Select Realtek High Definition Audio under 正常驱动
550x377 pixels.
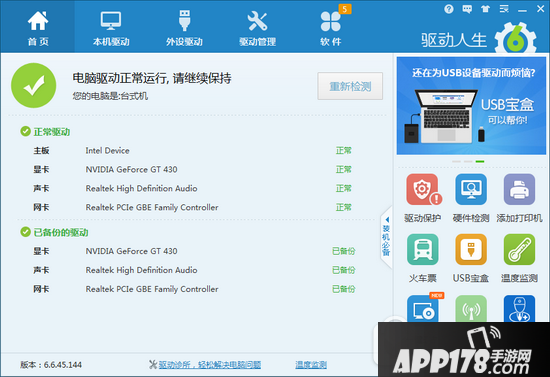coord(192,188)
